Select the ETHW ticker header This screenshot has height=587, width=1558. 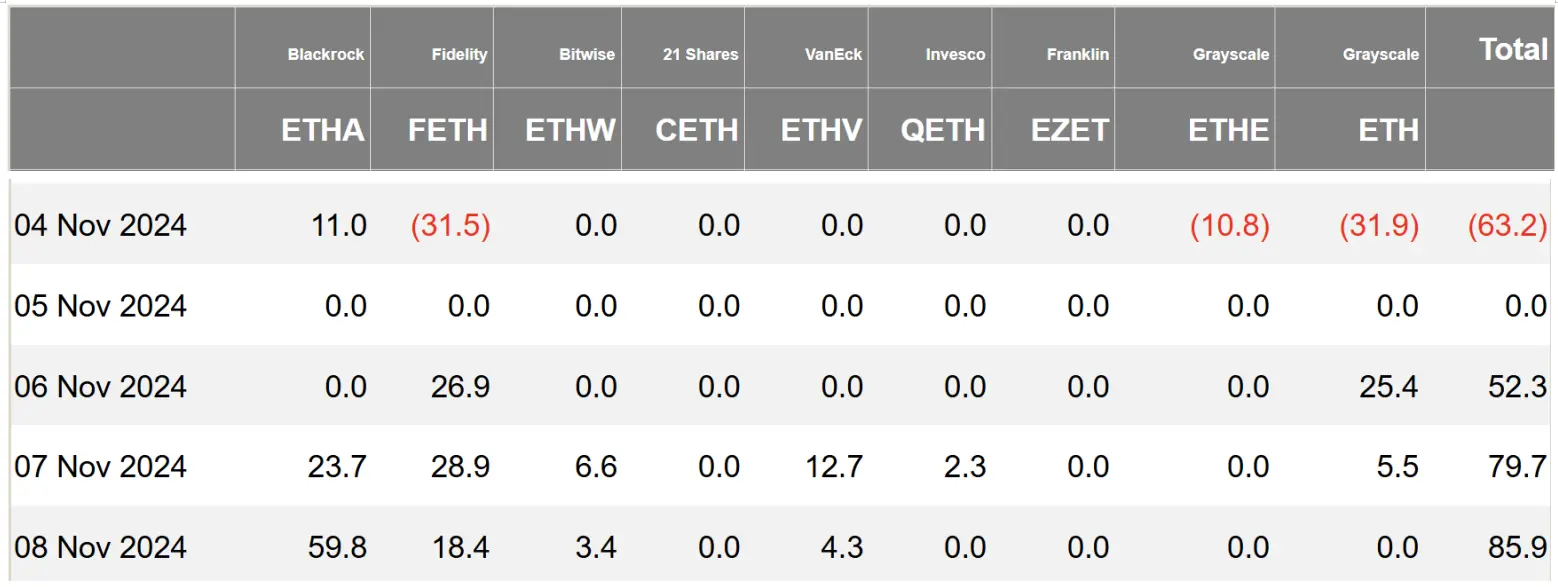point(570,130)
